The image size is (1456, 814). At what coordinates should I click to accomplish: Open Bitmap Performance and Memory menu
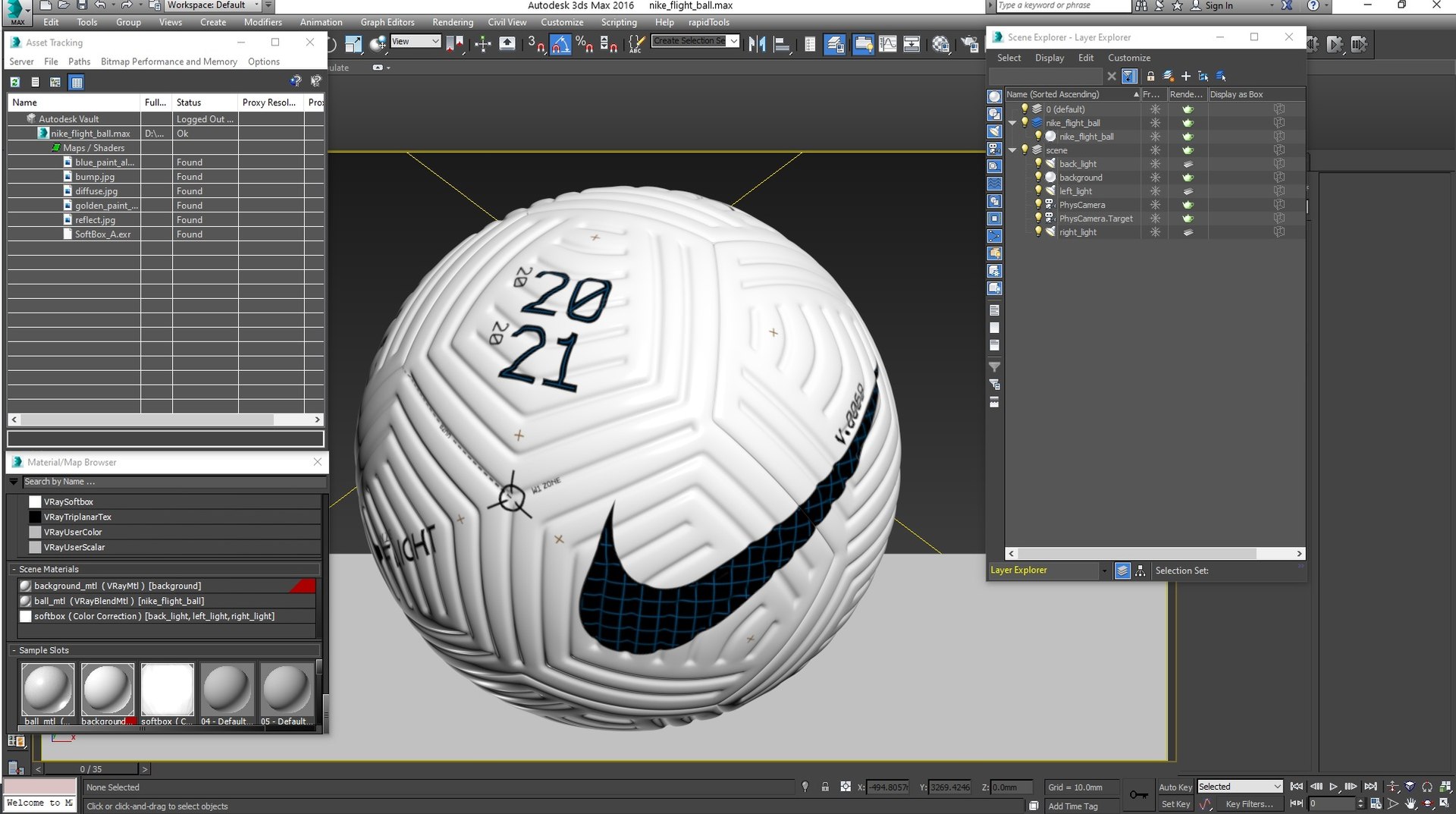tap(169, 61)
